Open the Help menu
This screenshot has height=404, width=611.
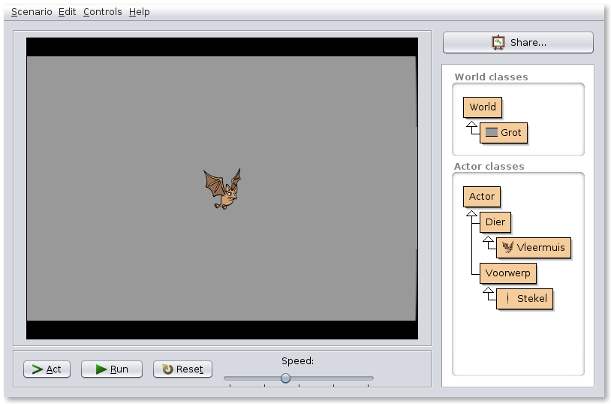[139, 12]
